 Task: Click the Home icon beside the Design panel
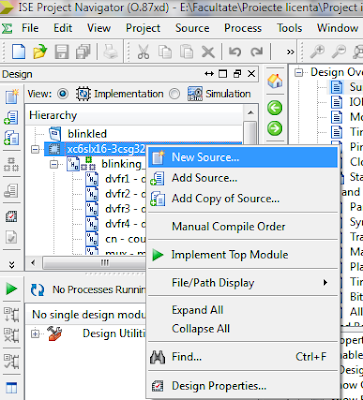coord(275,81)
